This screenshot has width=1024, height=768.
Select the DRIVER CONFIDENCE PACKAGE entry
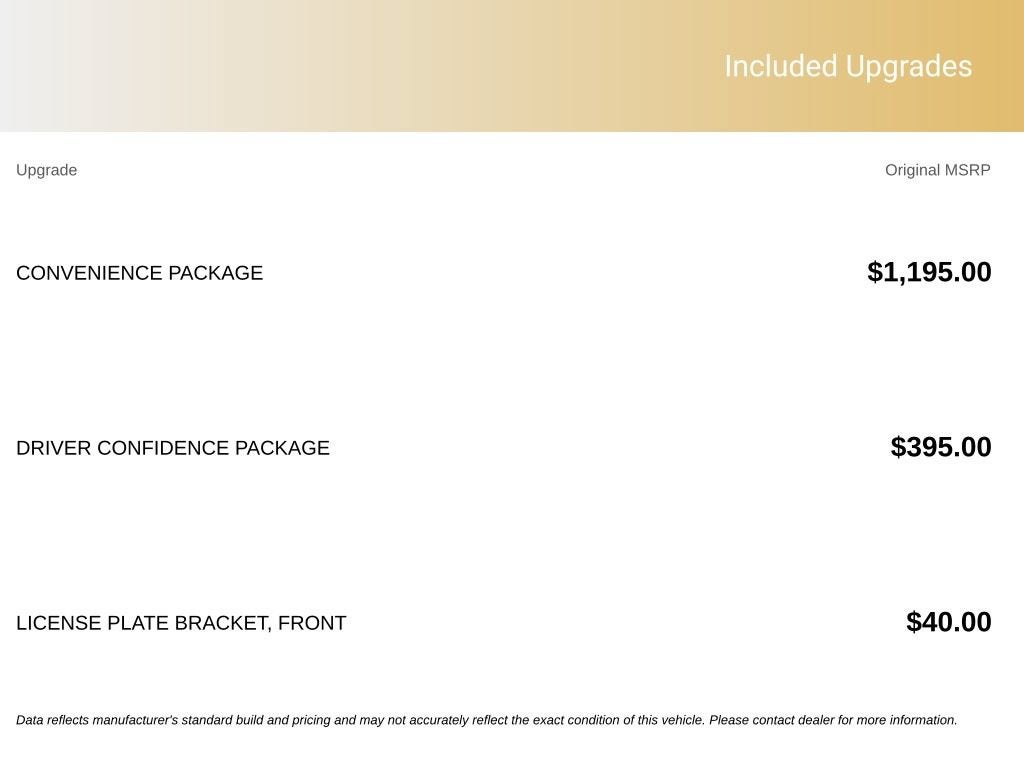[x=172, y=448]
